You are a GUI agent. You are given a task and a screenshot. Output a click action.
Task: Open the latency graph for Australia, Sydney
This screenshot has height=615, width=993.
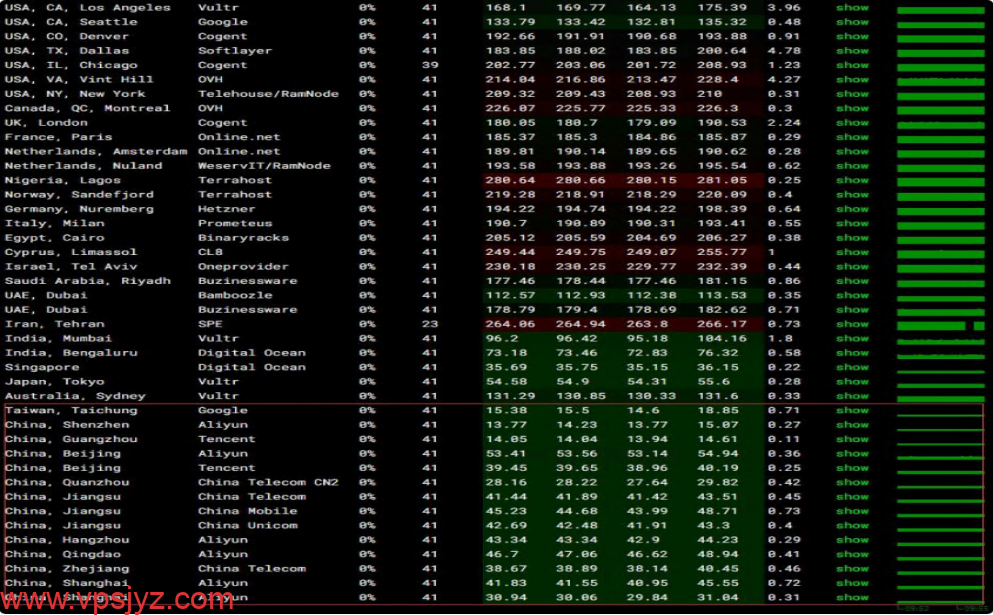940,398
